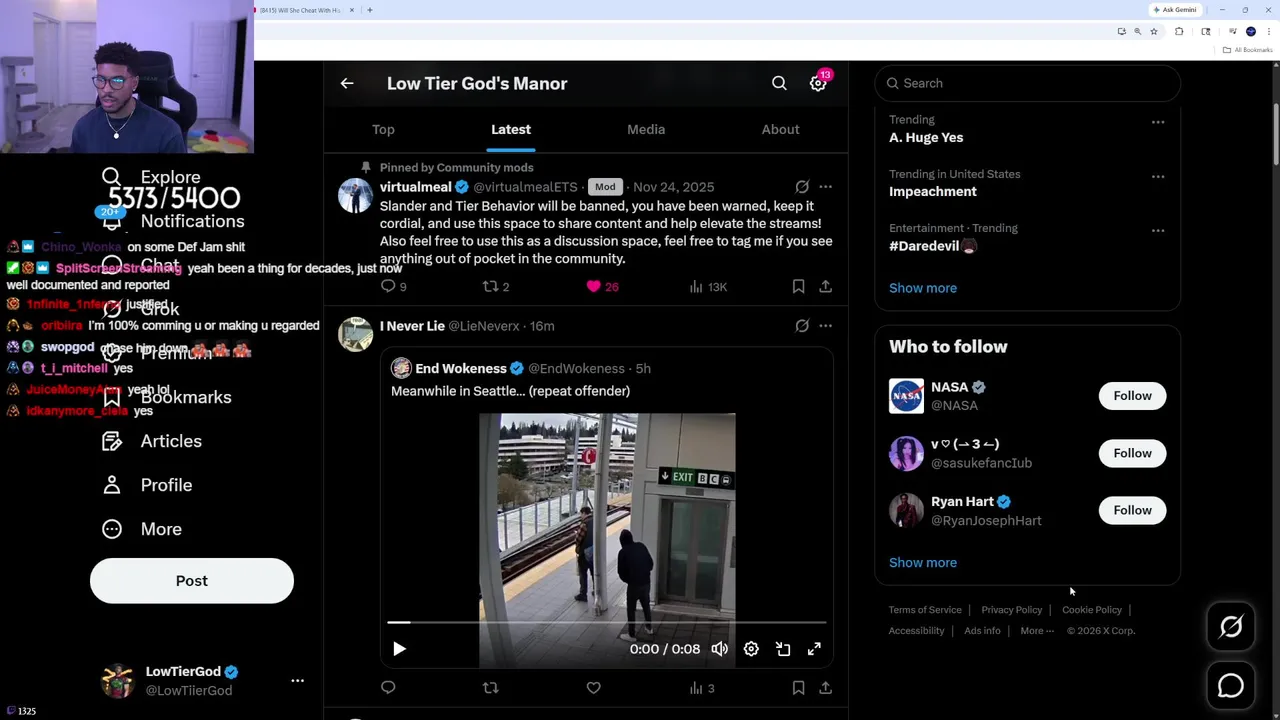
Task: Click the Post button
Action: pyautogui.click(x=192, y=581)
